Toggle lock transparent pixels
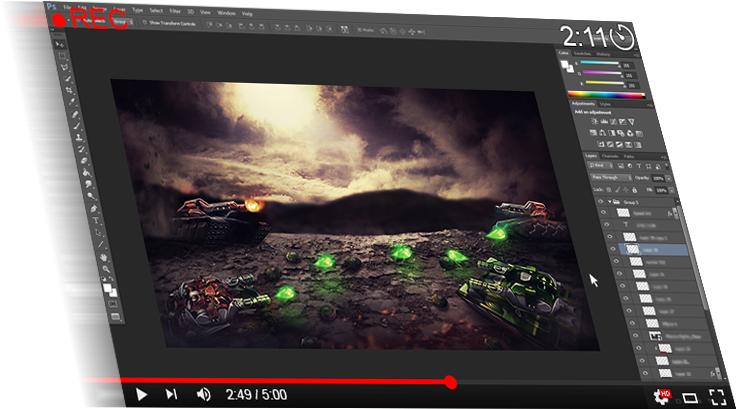736x409 pixels. pos(609,190)
